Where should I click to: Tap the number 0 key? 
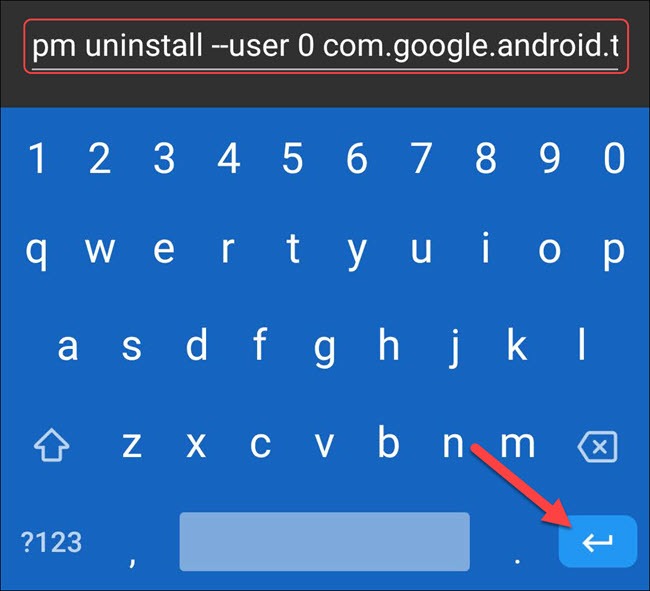point(614,158)
